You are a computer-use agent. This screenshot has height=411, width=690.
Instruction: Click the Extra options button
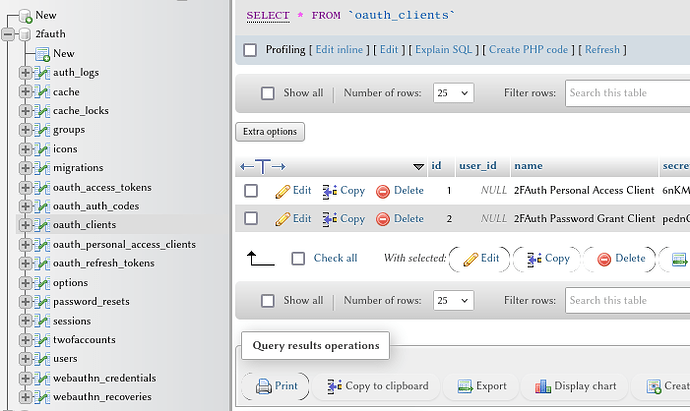(270, 132)
